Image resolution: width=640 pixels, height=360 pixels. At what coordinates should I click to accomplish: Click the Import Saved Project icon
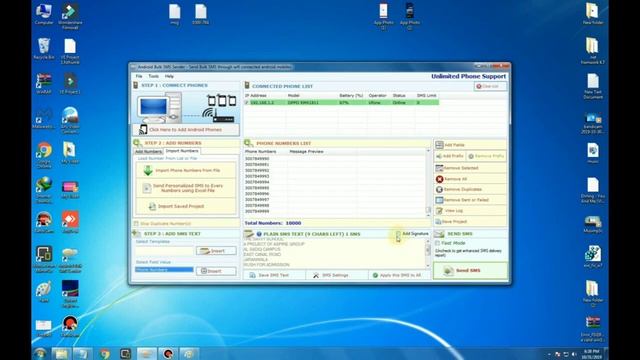(152, 207)
